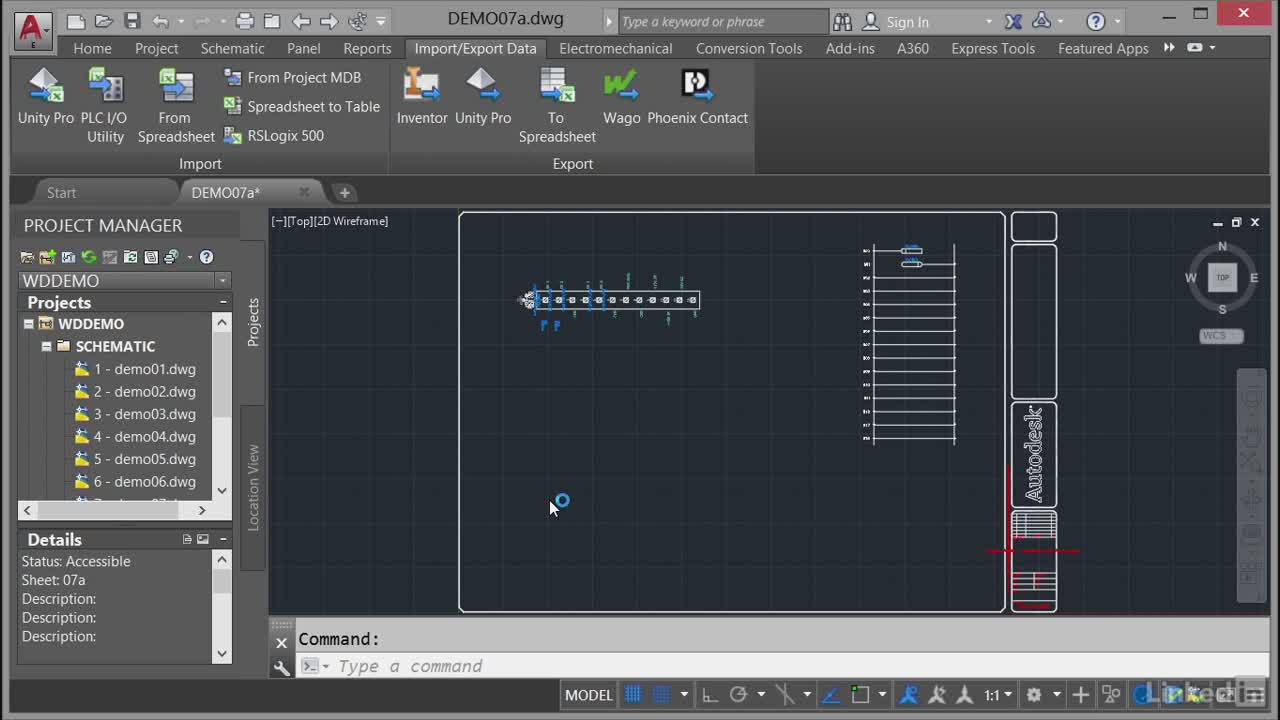Click the ViewCube TOP face
This screenshot has height=720, width=1280.
click(1222, 277)
